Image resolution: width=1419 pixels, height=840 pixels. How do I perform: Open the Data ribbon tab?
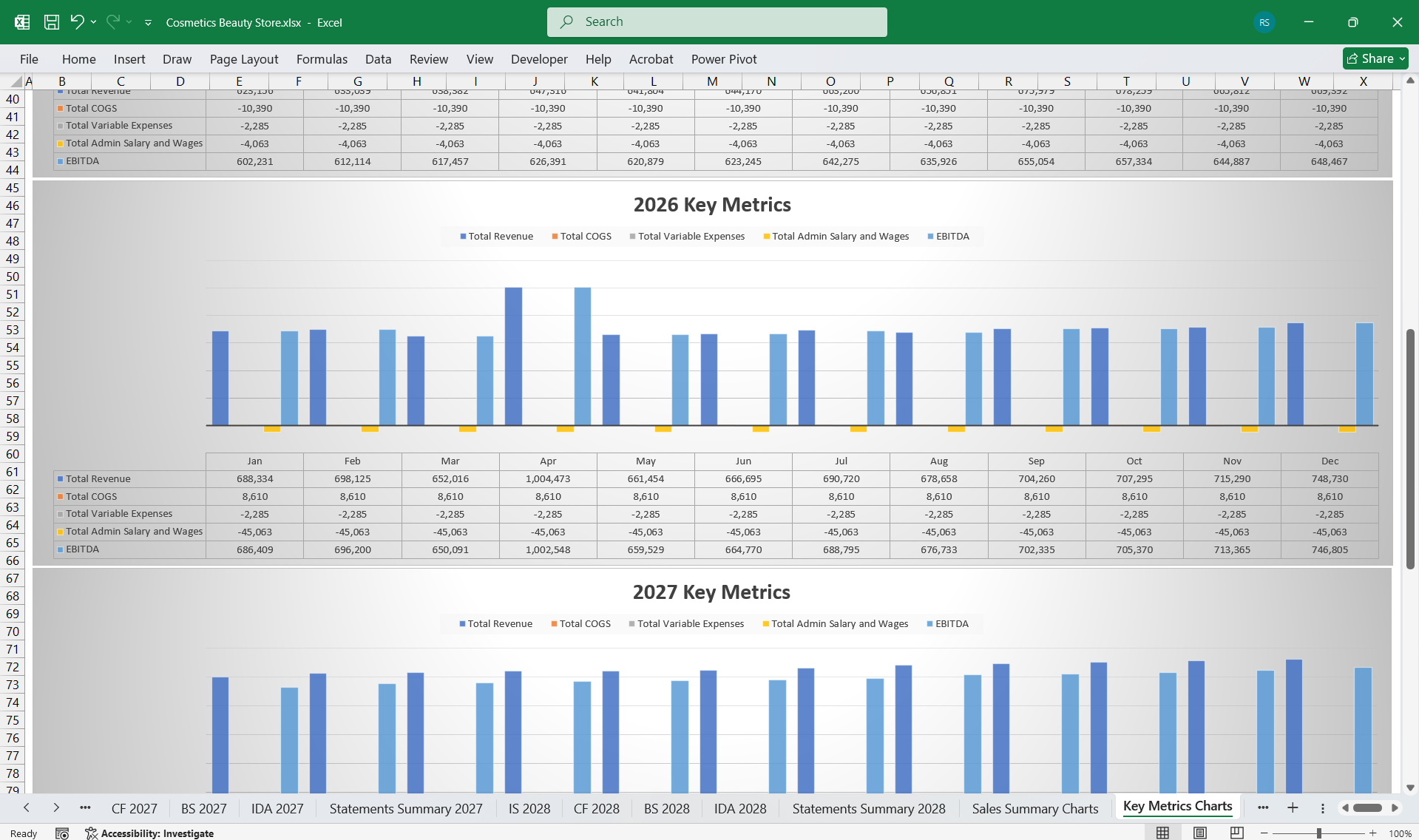378,59
